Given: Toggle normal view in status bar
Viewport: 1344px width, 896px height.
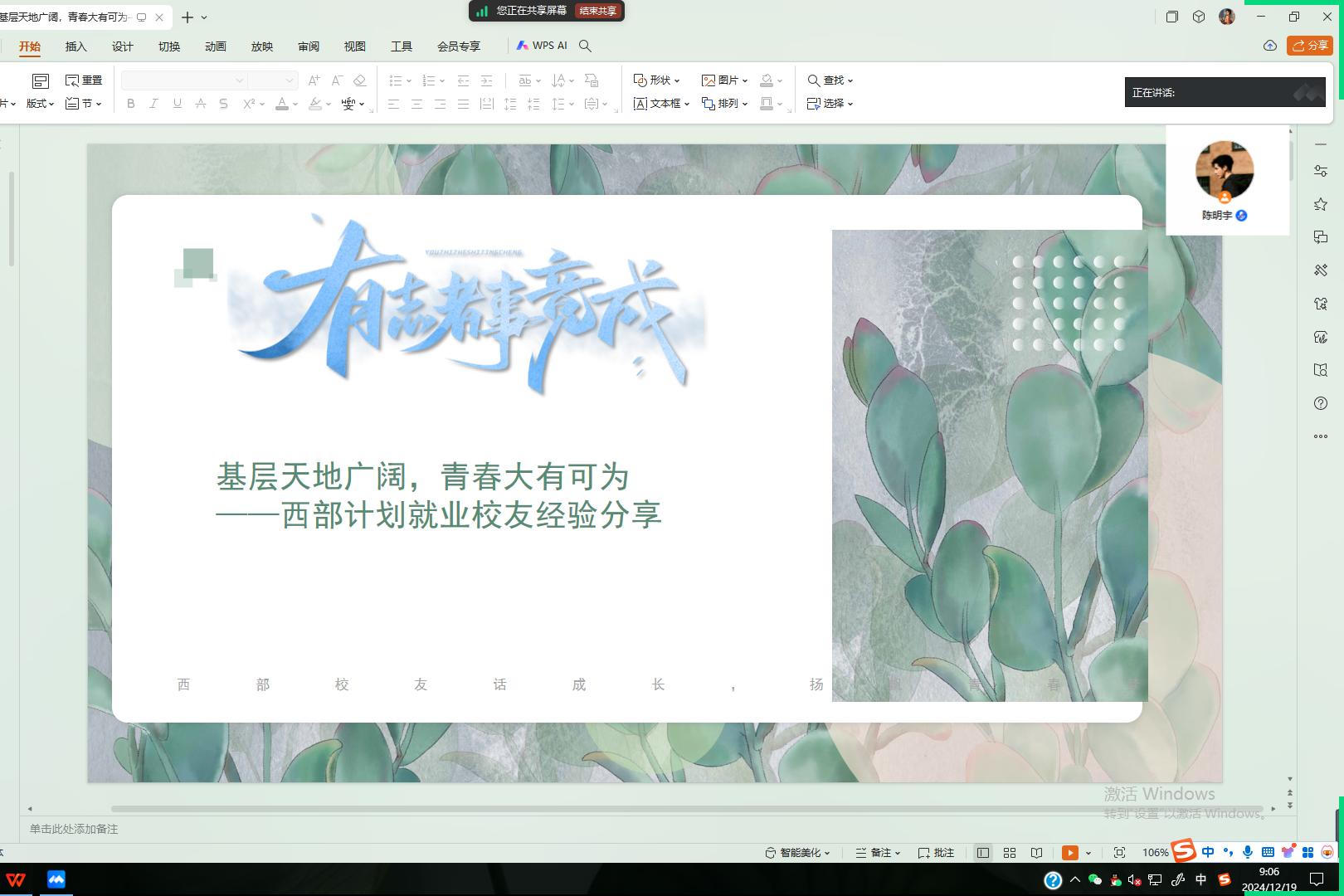Looking at the screenshot, I should tap(983, 853).
